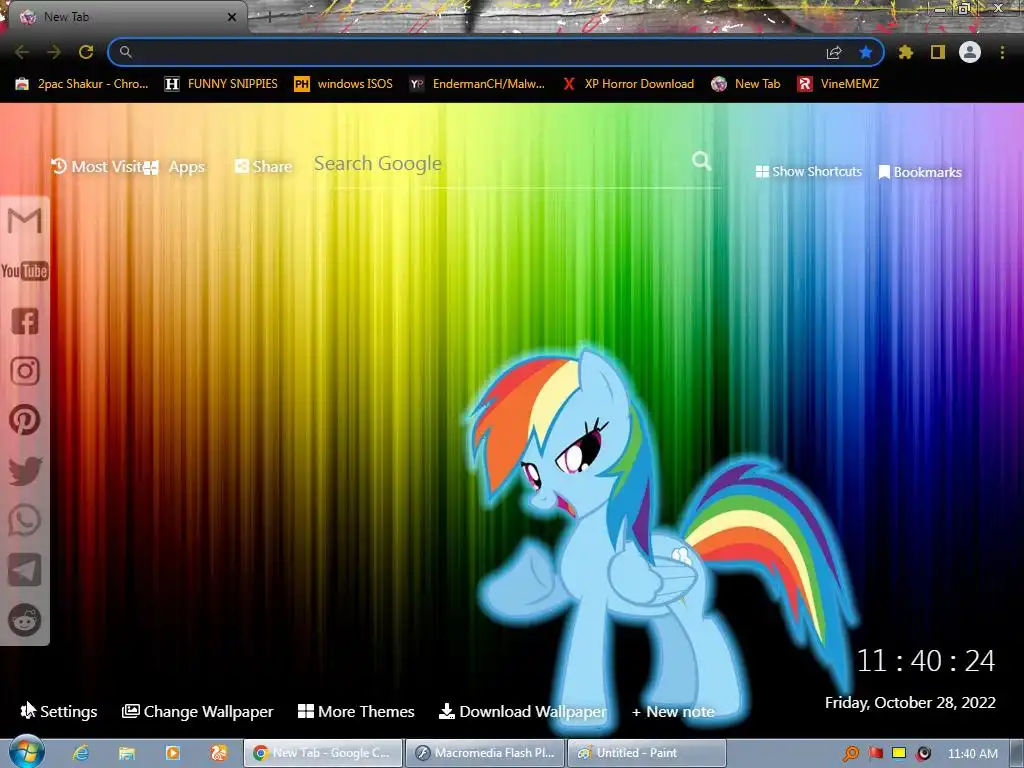Viewport: 1024px width, 768px height.
Task: Reload the current page
Action: 86,52
